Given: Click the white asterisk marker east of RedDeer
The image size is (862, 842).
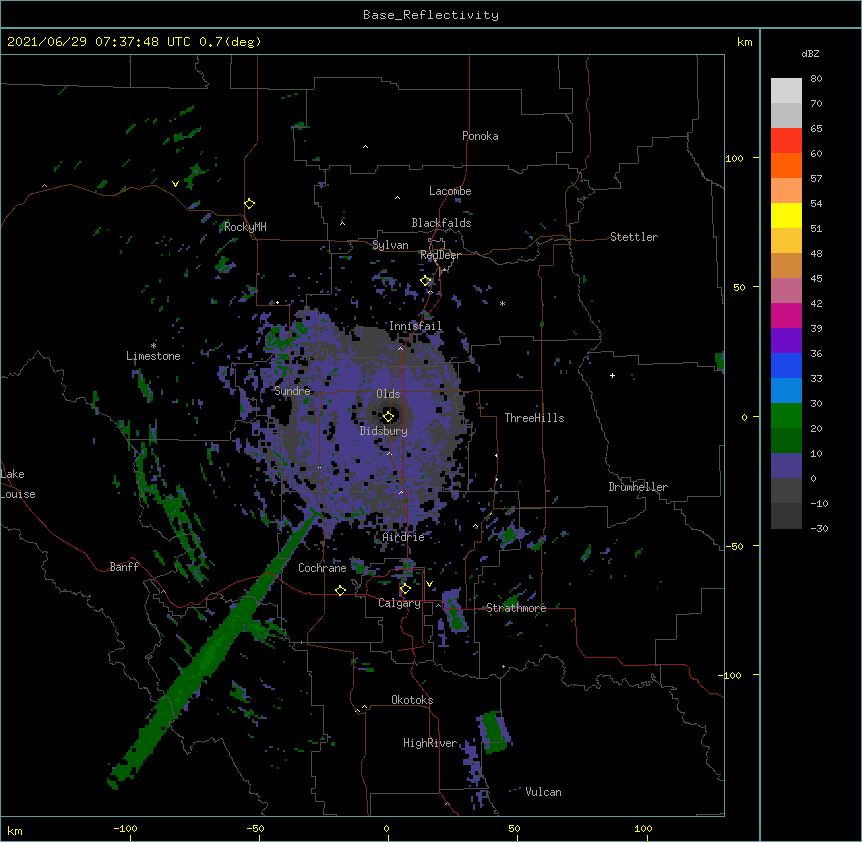Looking at the screenshot, I should (502, 303).
